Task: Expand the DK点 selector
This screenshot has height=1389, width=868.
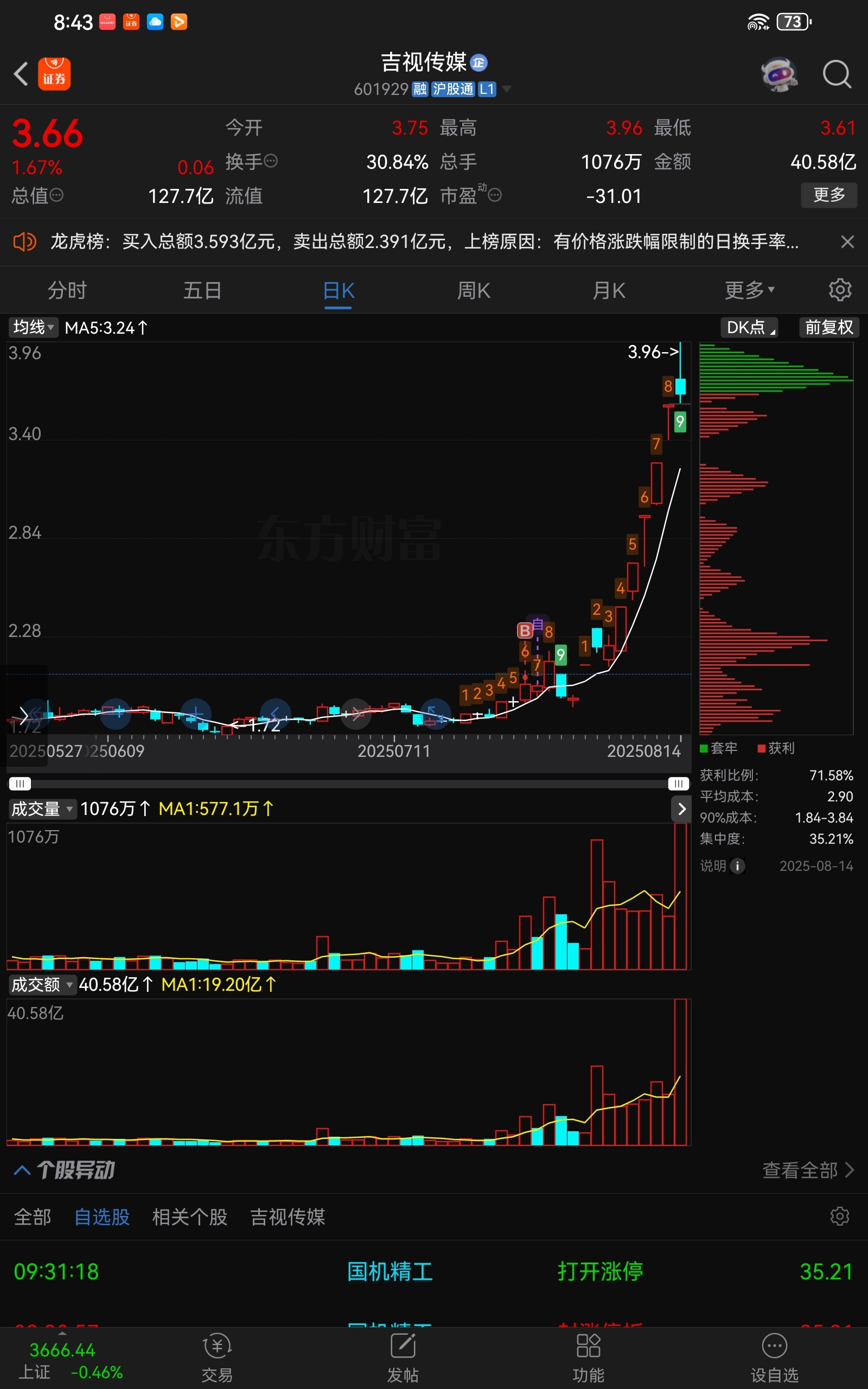Action: [x=749, y=327]
